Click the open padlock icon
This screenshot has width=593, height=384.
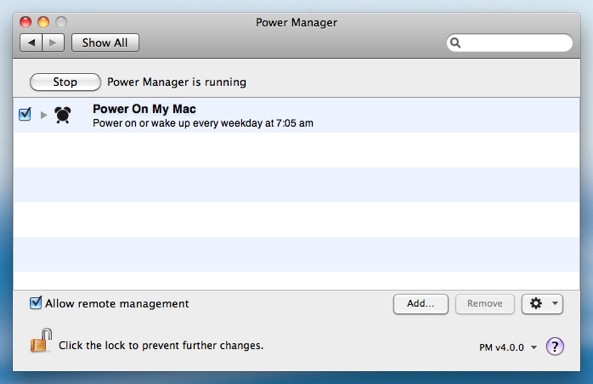(x=41, y=340)
